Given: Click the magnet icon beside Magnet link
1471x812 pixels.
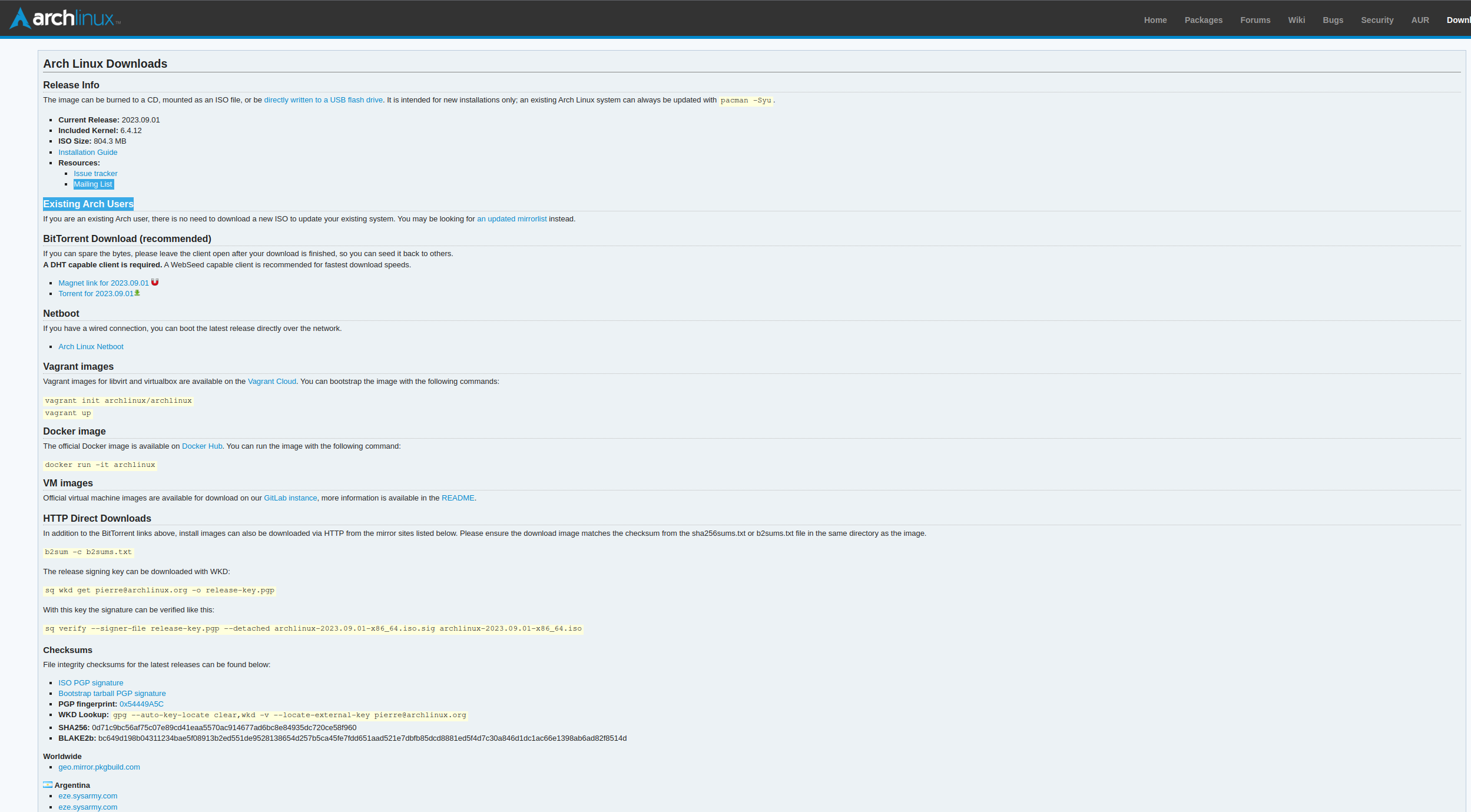Looking at the screenshot, I should point(155,282).
